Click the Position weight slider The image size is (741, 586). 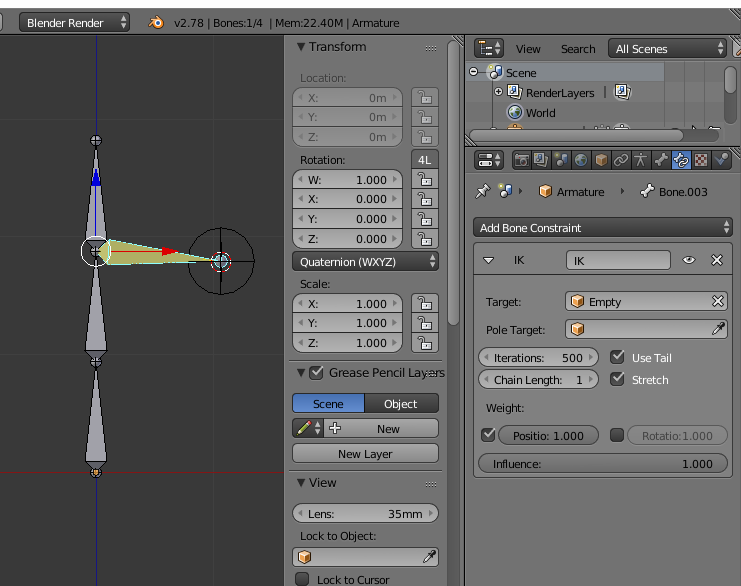[x=548, y=435]
